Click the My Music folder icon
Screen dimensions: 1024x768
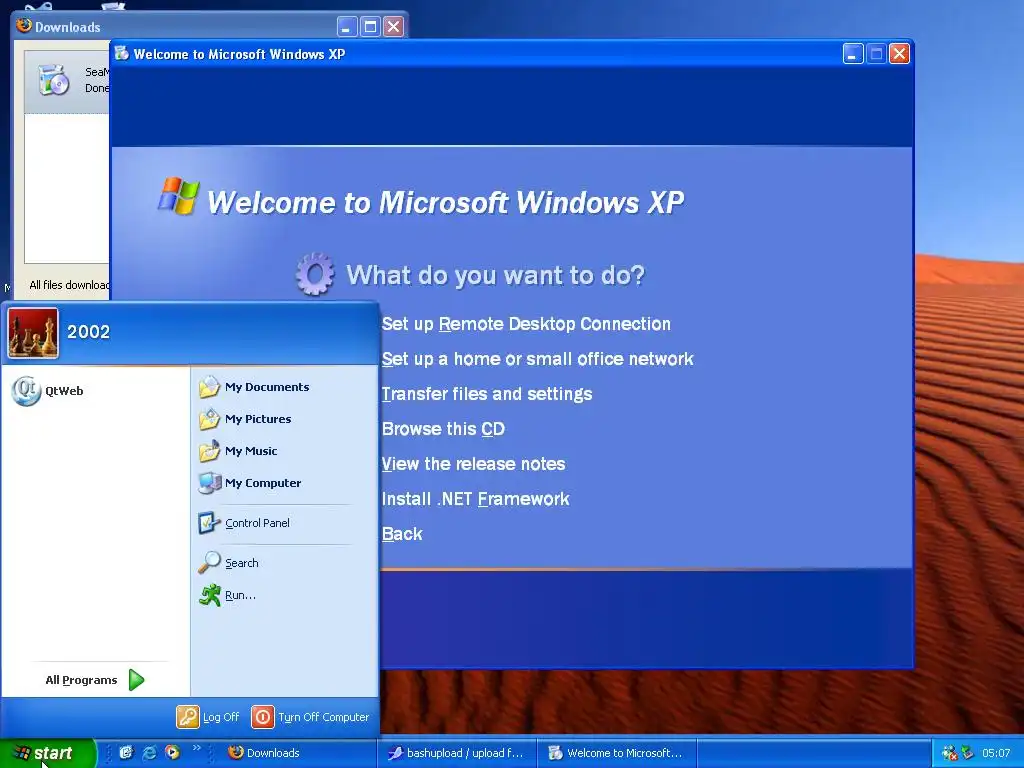point(209,451)
